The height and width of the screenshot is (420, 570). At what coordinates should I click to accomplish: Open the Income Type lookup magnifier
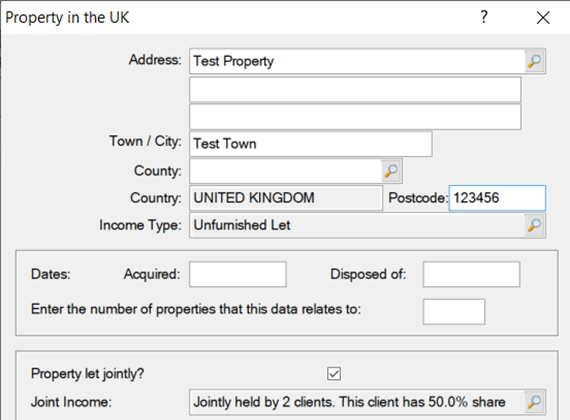[534, 225]
